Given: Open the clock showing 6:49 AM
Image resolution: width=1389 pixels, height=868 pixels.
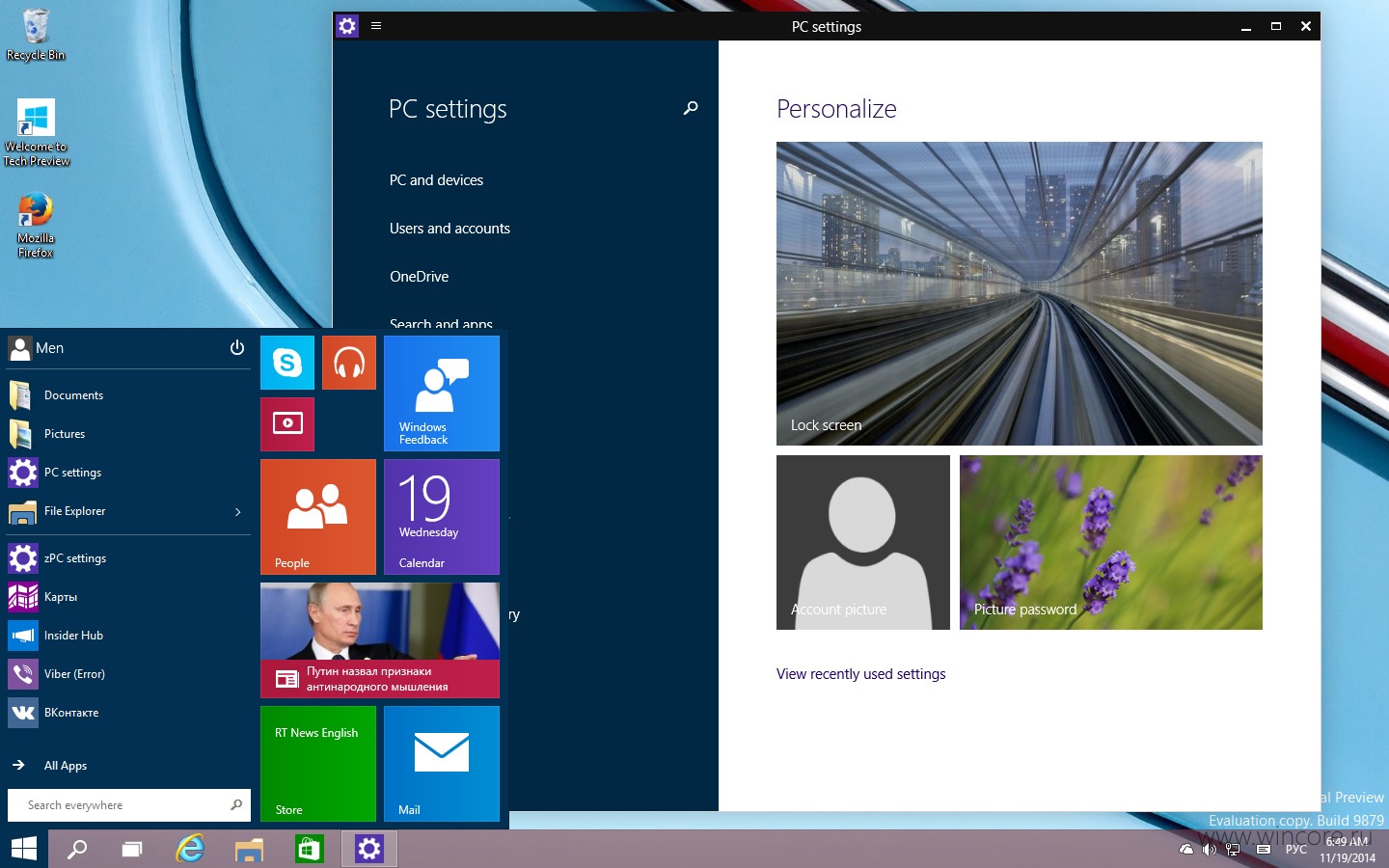Looking at the screenshot, I should coord(1348,850).
